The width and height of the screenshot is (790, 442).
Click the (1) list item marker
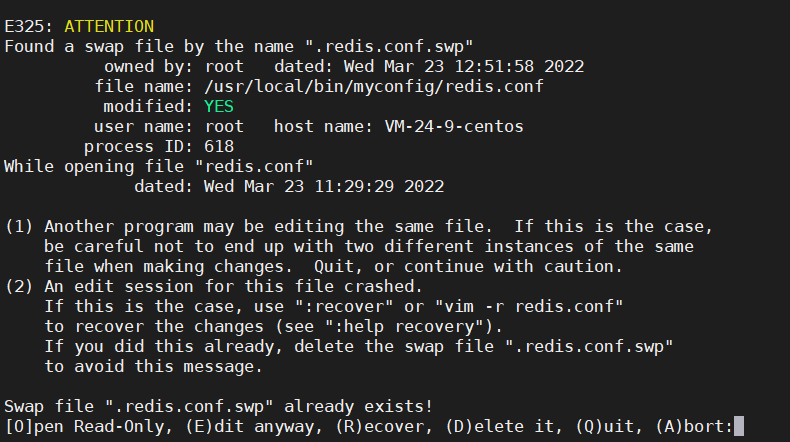(19, 226)
